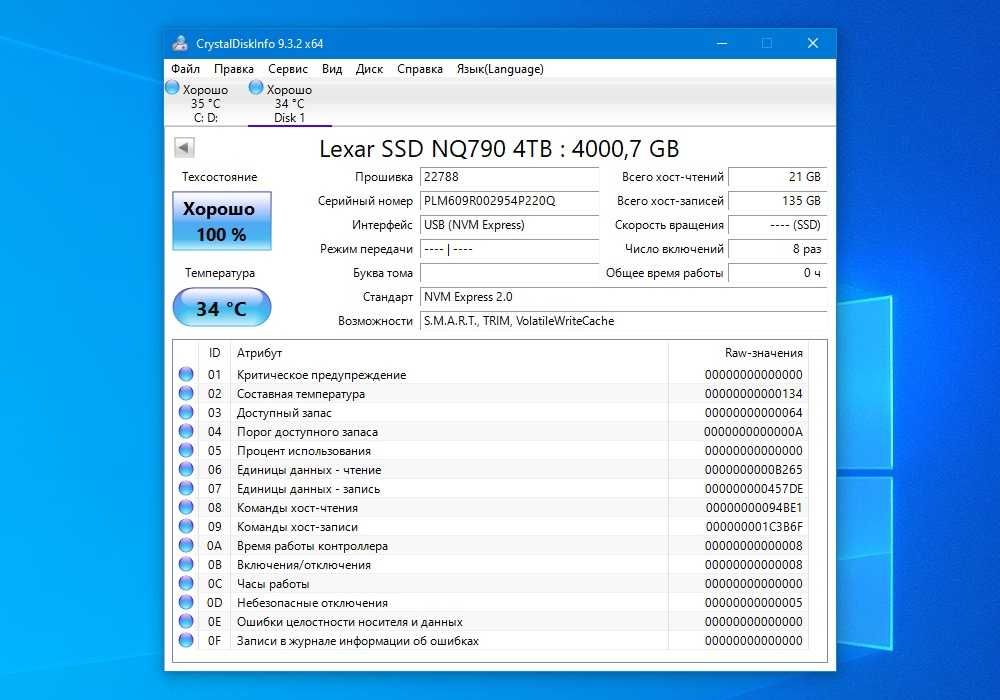Minimize the CrystalDiskInfo window
The height and width of the screenshot is (700, 1000).
722,43
